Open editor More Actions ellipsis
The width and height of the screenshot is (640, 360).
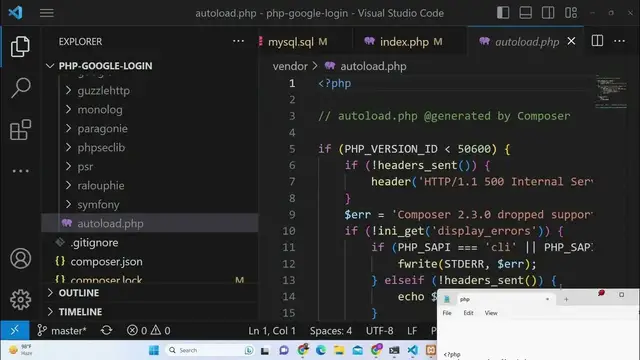click(x=619, y=41)
